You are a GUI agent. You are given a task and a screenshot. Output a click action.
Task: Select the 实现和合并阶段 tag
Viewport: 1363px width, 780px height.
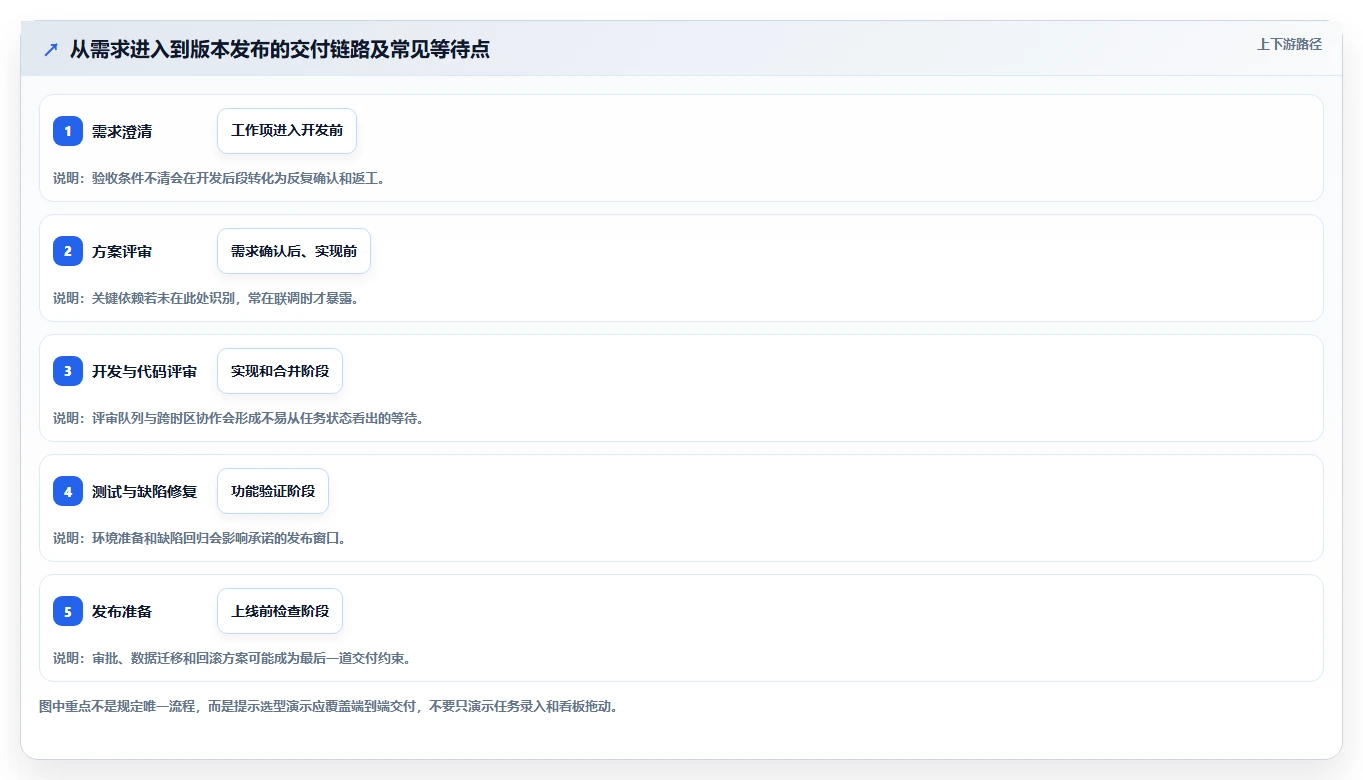coord(280,371)
